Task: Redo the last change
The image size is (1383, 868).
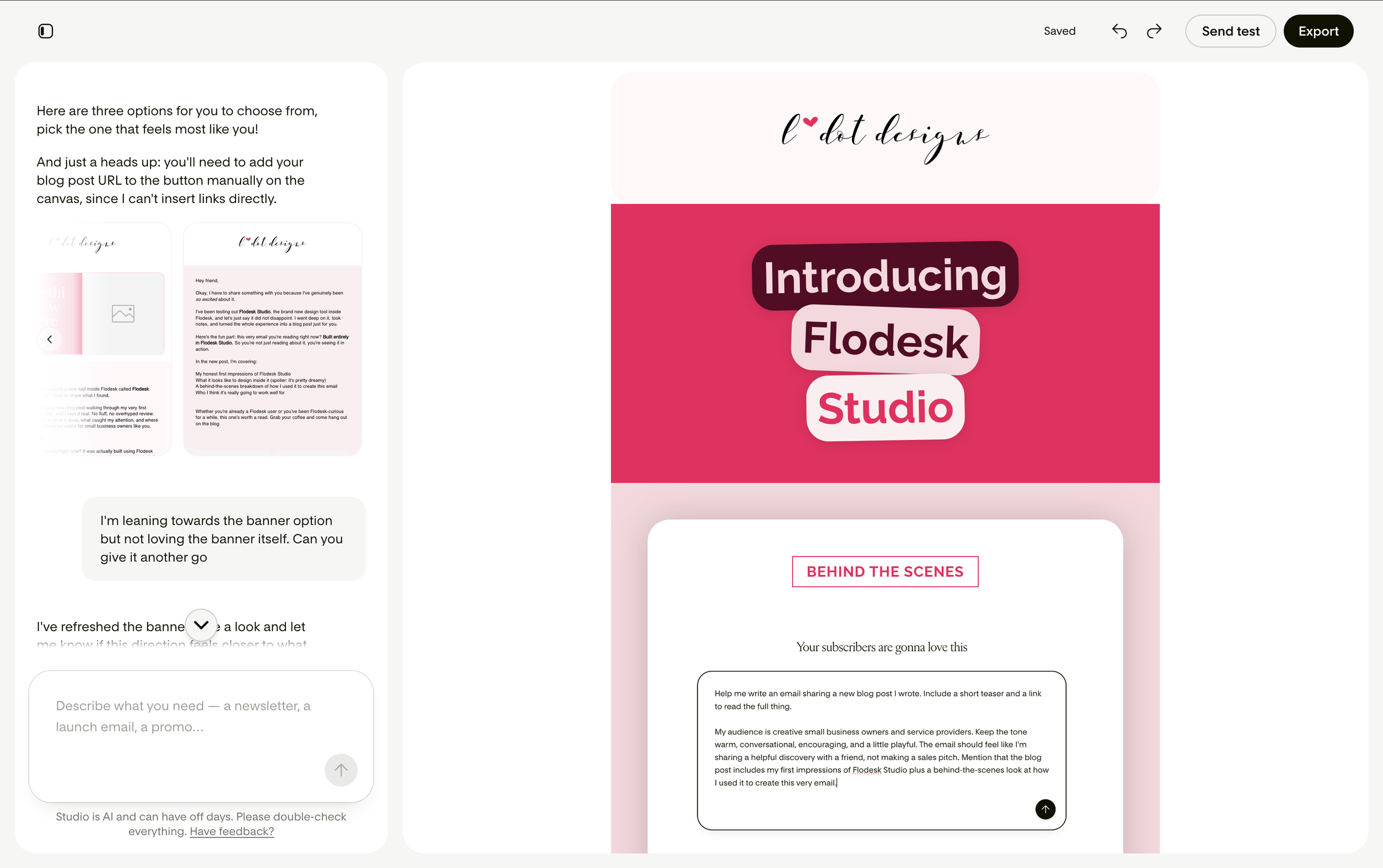Action: coord(1154,31)
